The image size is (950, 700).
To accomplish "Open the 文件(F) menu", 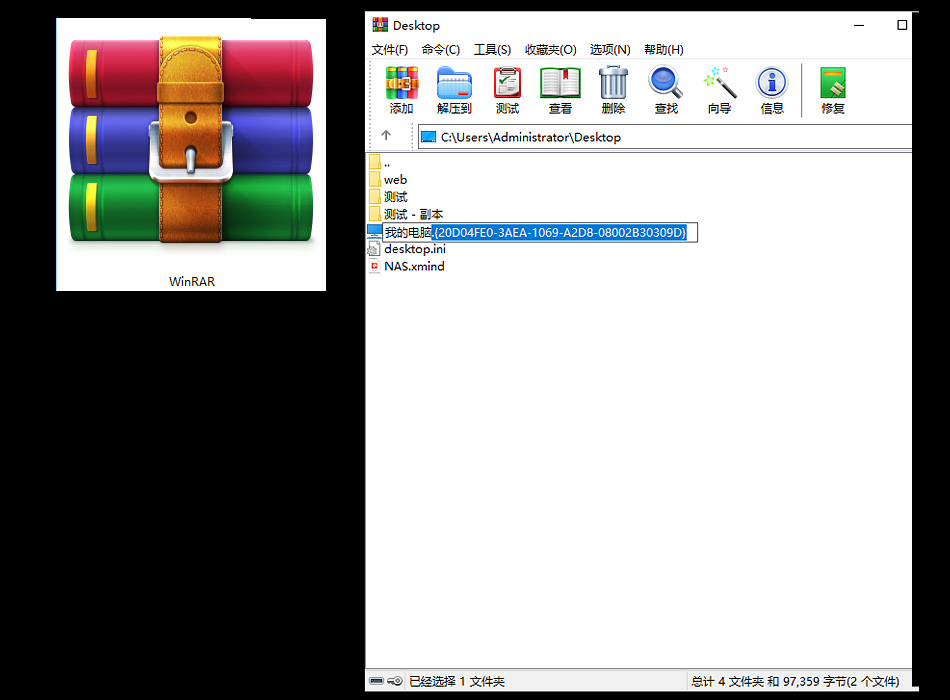I will [x=390, y=50].
